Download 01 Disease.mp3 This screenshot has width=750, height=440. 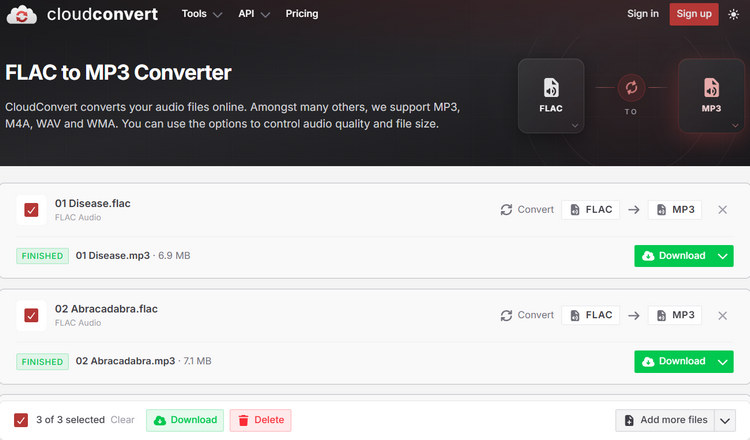pyautogui.click(x=673, y=256)
